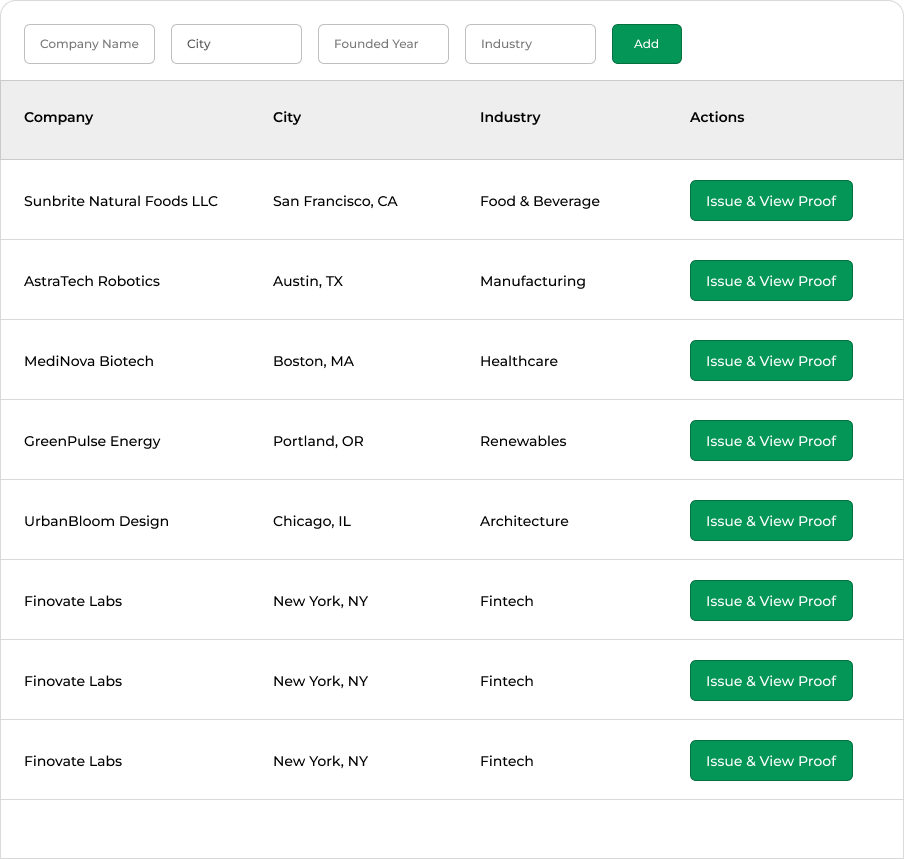Select the Industry column header
This screenshot has height=859, width=904.
click(510, 117)
